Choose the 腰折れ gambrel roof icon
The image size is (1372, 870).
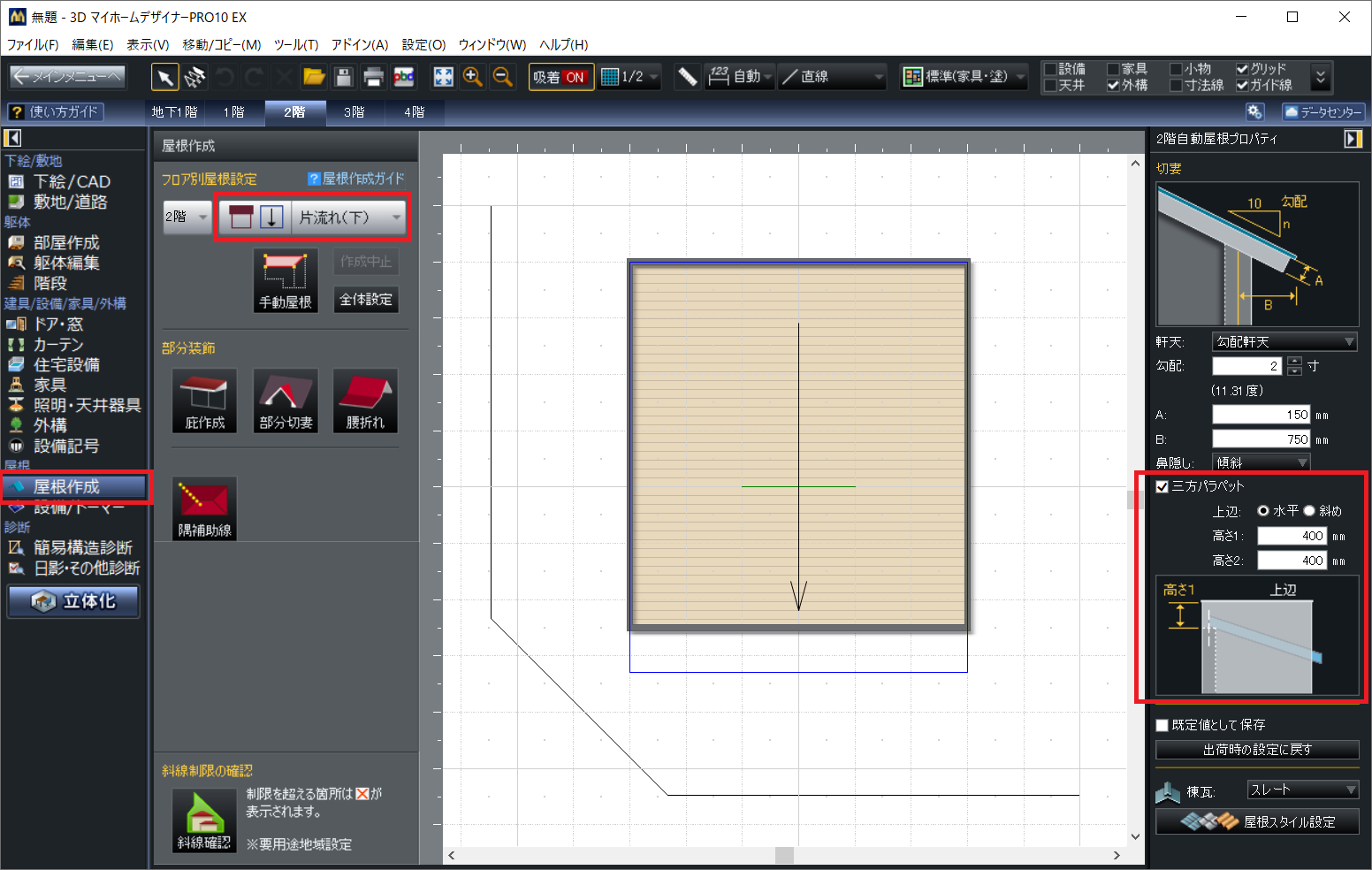(x=365, y=401)
